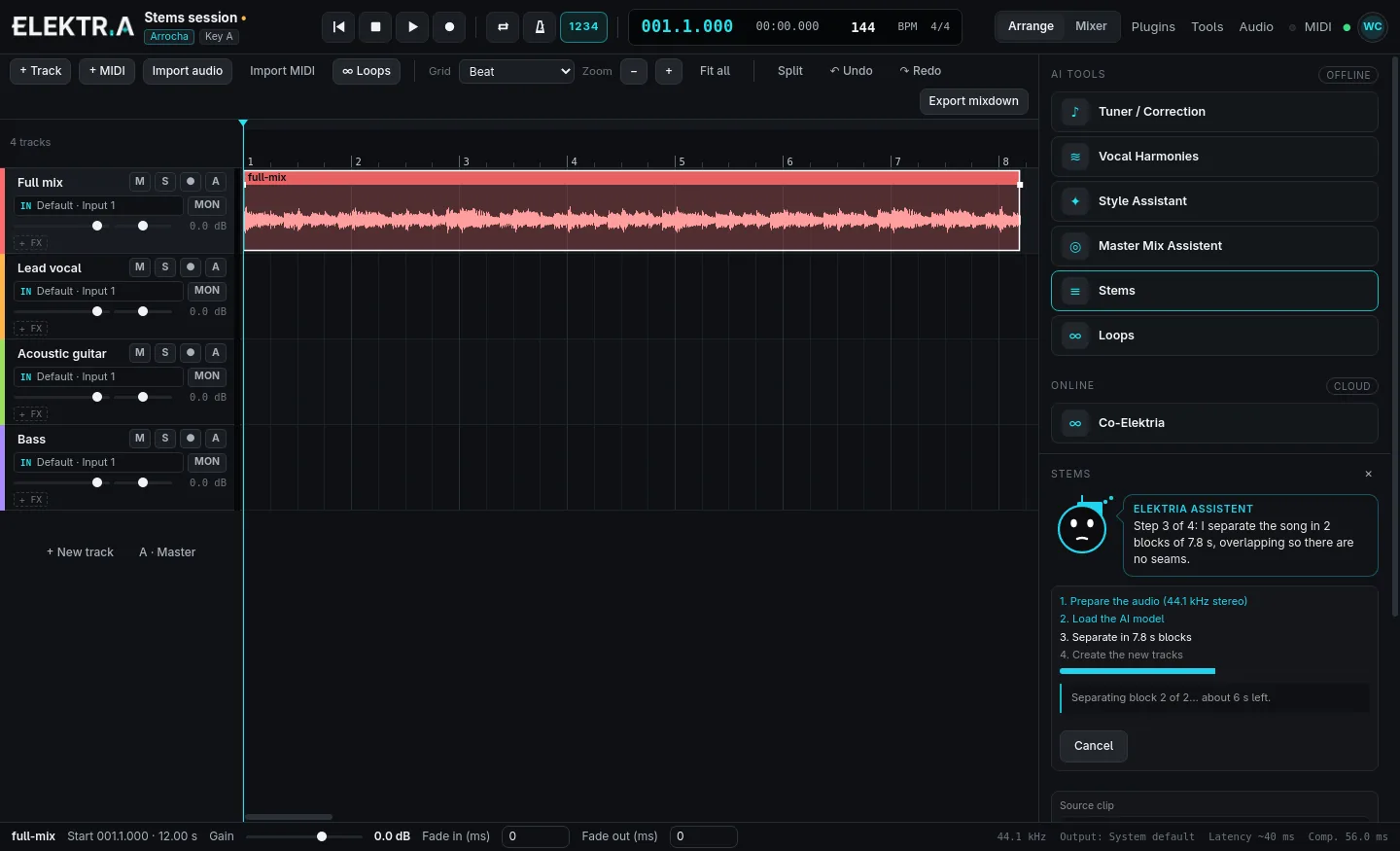
Task: Open the Grid dropdown set to Beat
Action: (x=516, y=71)
